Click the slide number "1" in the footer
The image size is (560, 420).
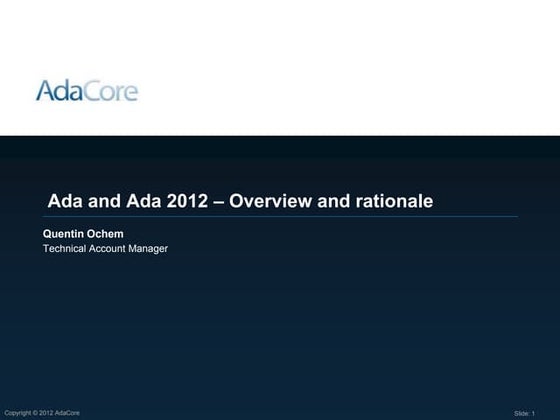pyautogui.click(x=533, y=413)
